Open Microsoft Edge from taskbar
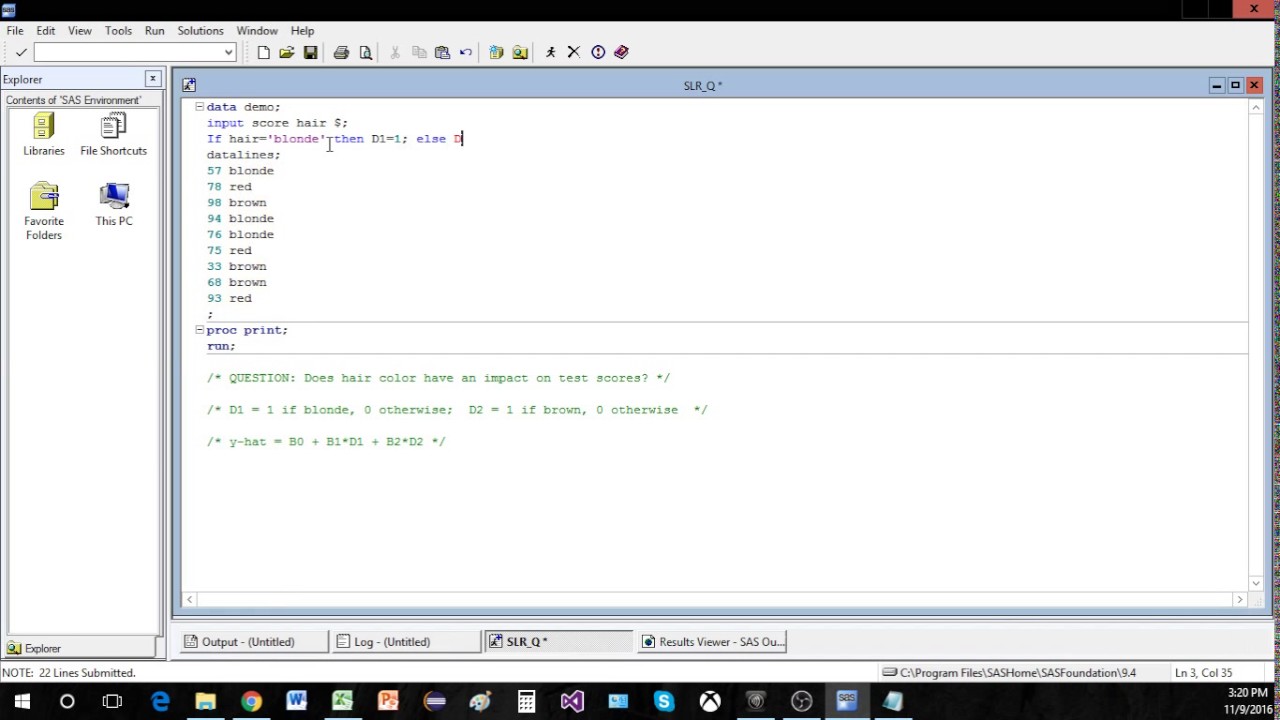1280x720 pixels. point(159,702)
